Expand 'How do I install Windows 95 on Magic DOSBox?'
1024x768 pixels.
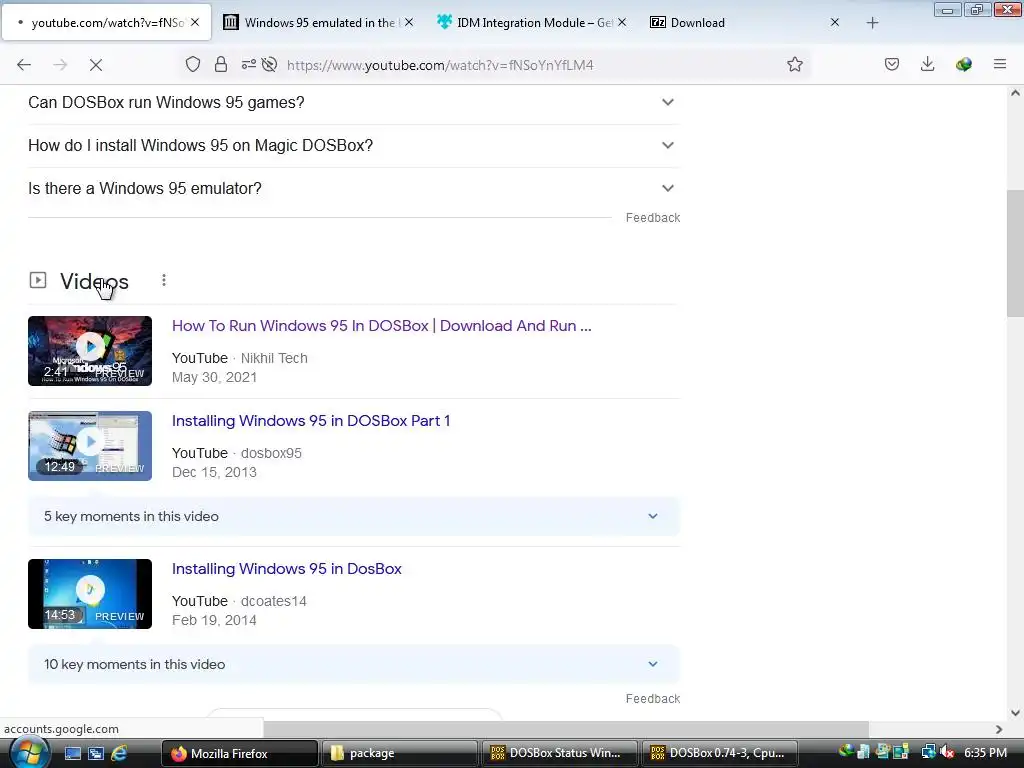tap(353, 146)
